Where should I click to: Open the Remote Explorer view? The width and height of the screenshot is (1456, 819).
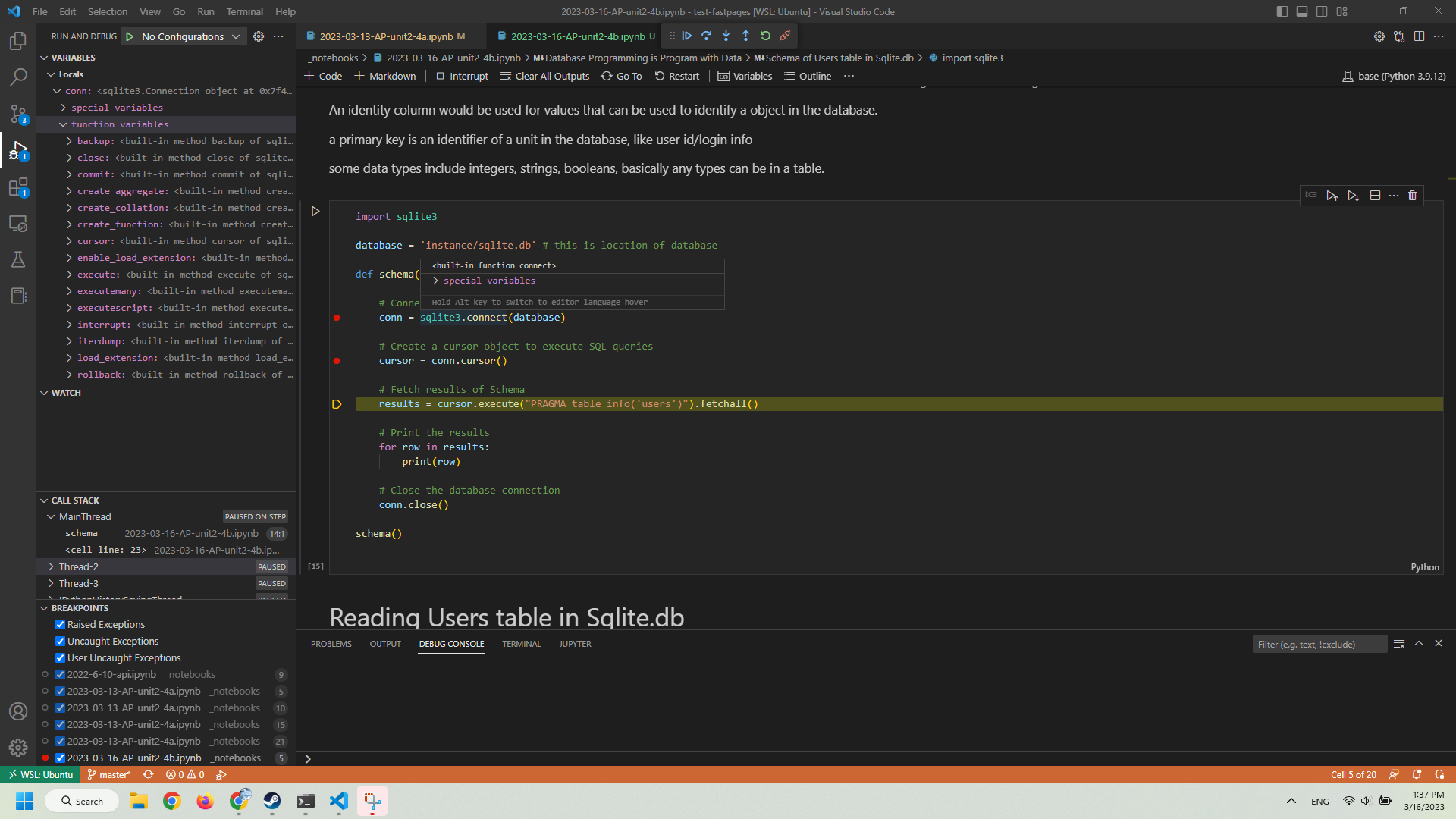point(18,224)
